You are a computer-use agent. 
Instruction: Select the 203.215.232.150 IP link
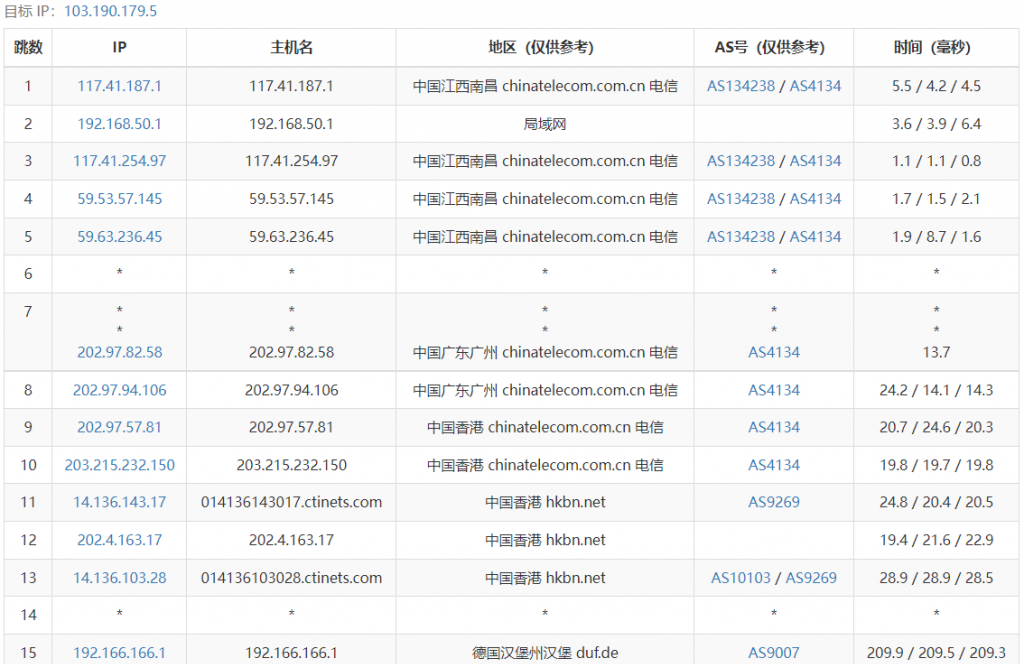click(119, 465)
